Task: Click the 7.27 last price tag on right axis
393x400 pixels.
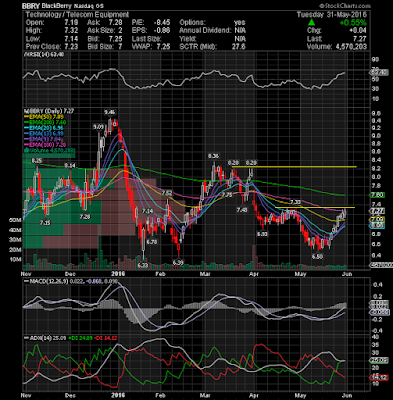Action: point(377,211)
